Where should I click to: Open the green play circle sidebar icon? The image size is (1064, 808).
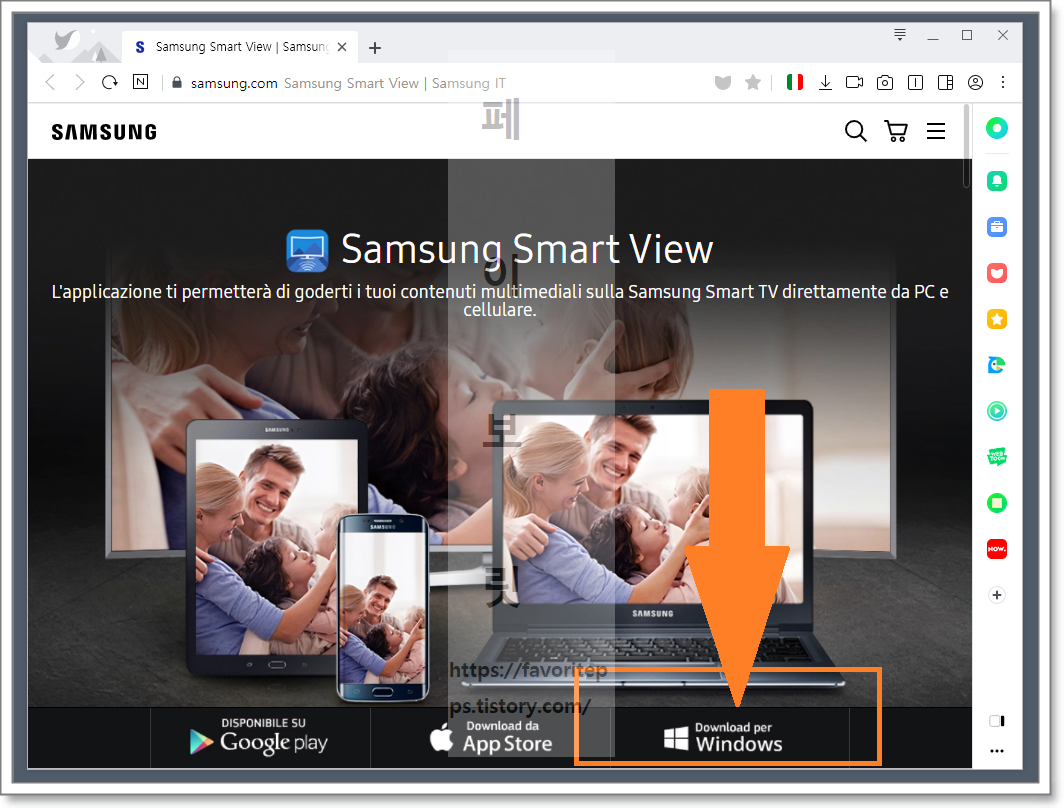(x=996, y=411)
